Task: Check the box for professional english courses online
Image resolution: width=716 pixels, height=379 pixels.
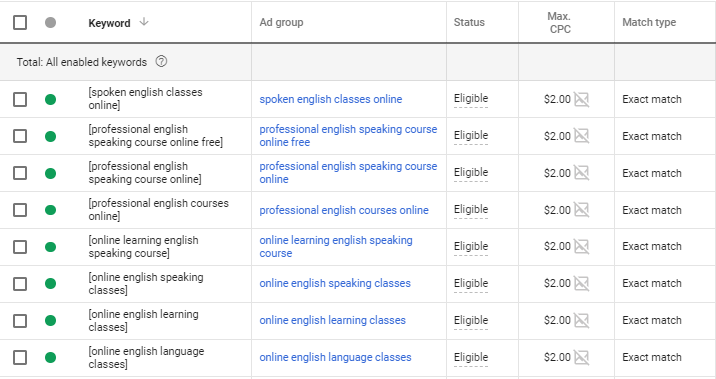Action: pos(20,210)
